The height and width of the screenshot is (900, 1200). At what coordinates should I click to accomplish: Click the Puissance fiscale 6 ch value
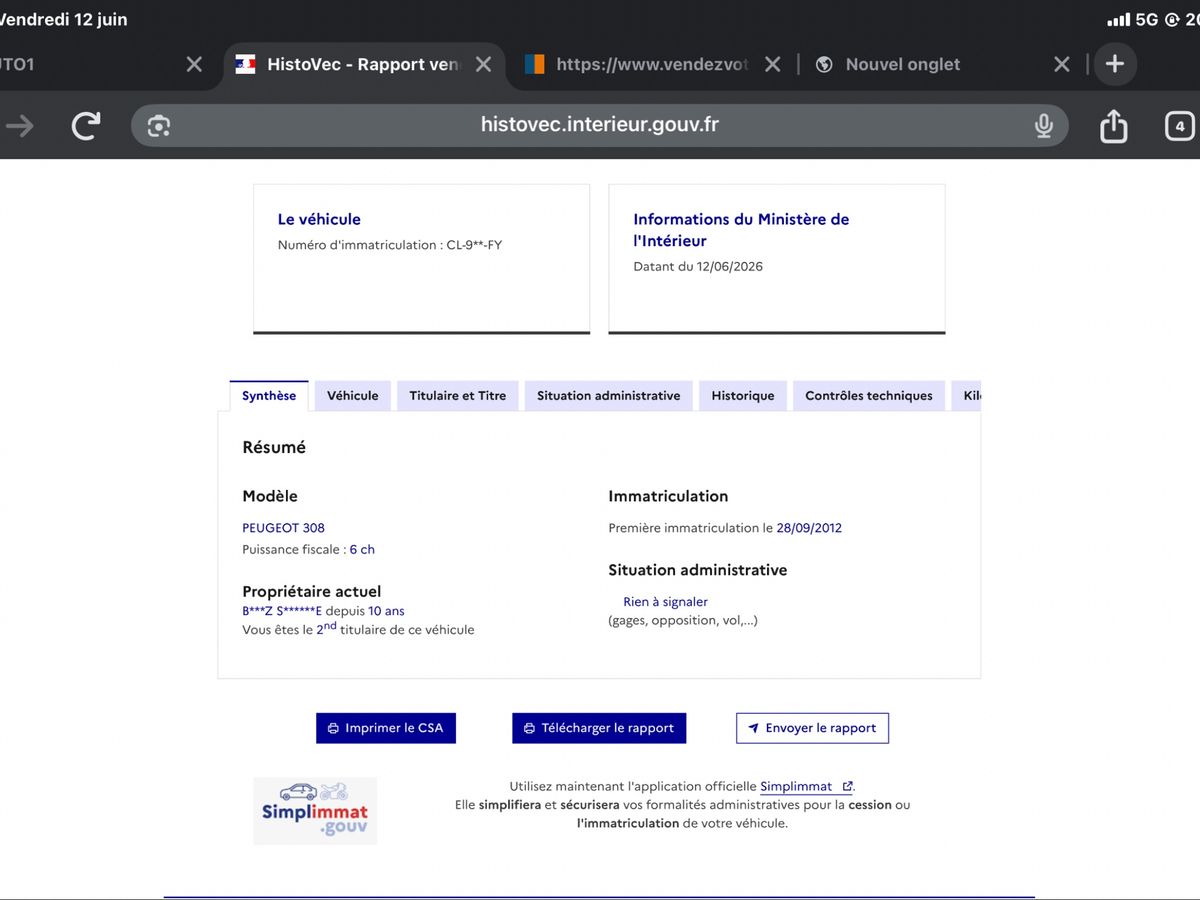coord(362,550)
